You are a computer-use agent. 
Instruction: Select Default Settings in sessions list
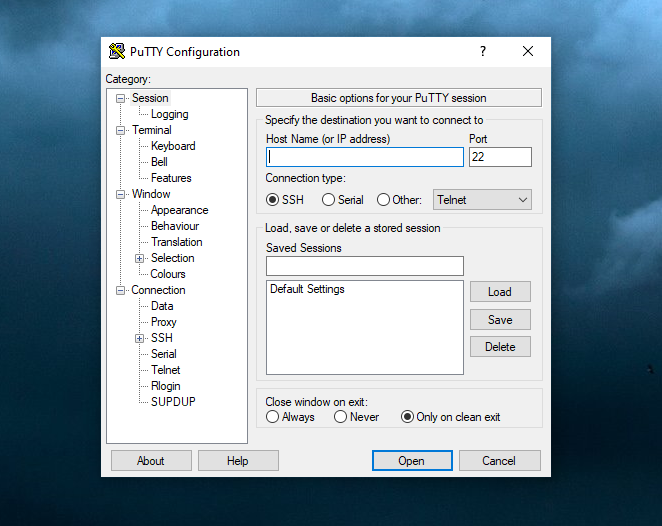coord(307,289)
